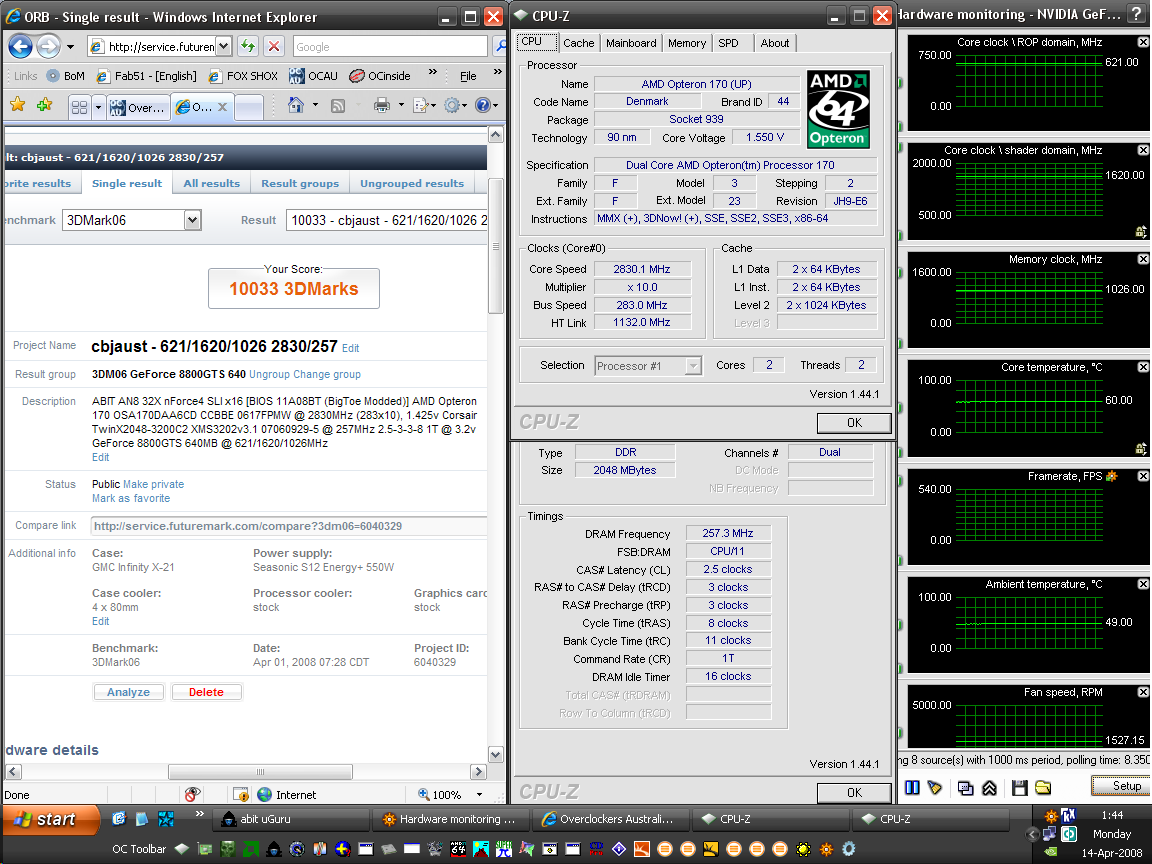Hide the Core temperature graph
The width and height of the screenshot is (1152, 864).
click(1143, 367)
